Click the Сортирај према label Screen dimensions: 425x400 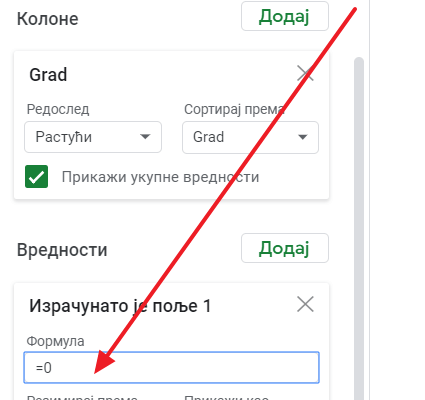[234, 109]
